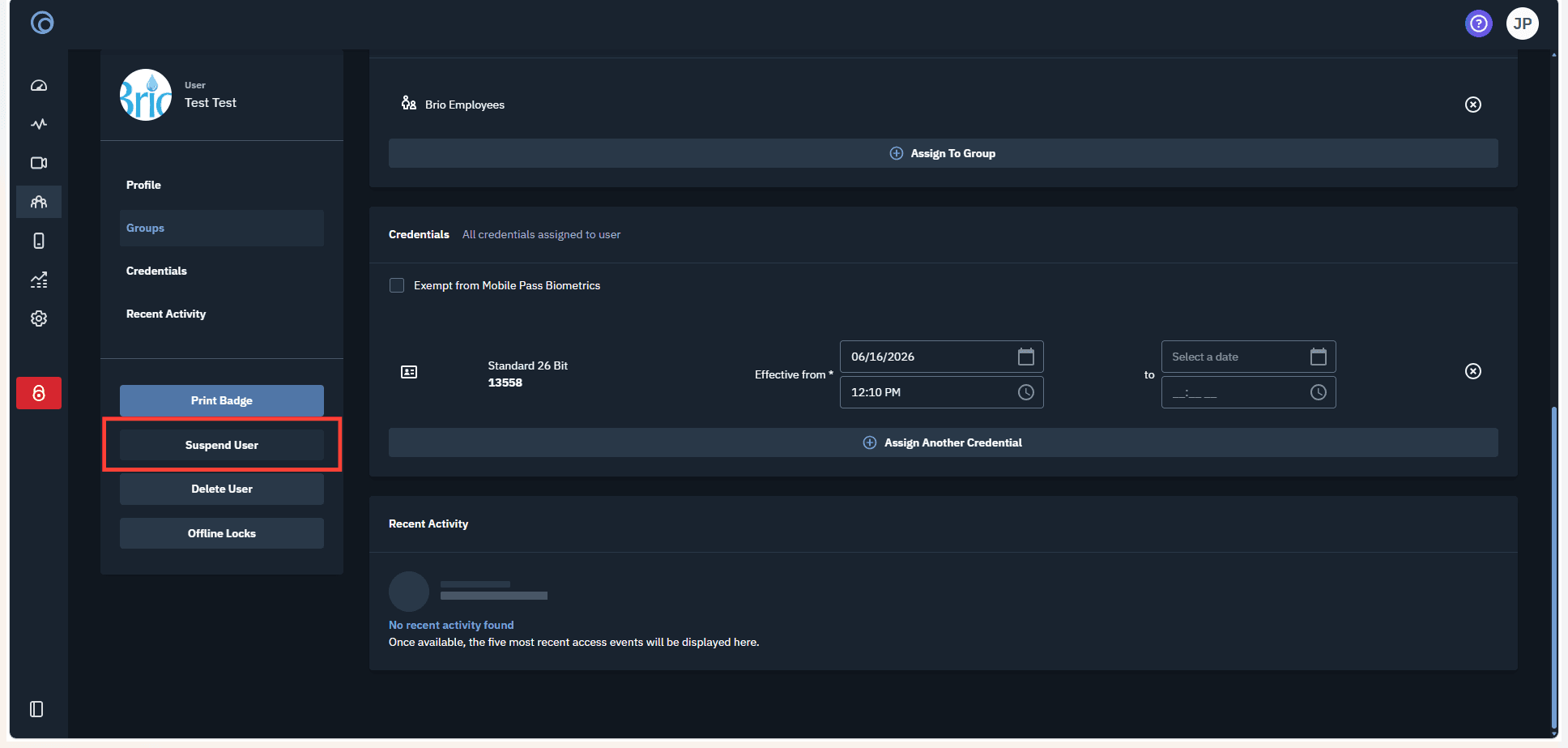Click the Brio Employees group name
1568x748 pixels.
point(465,105)
